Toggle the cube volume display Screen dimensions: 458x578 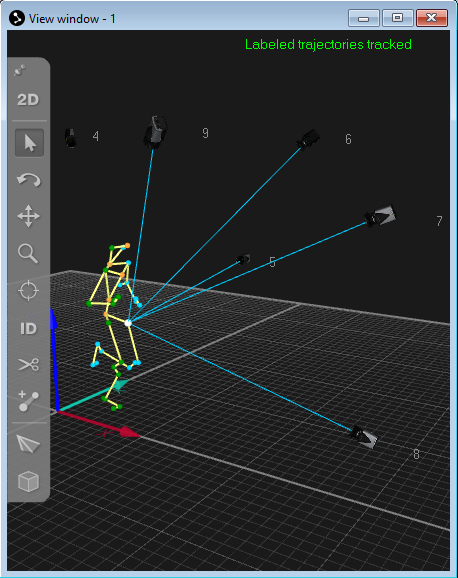[x=28, y=481]
